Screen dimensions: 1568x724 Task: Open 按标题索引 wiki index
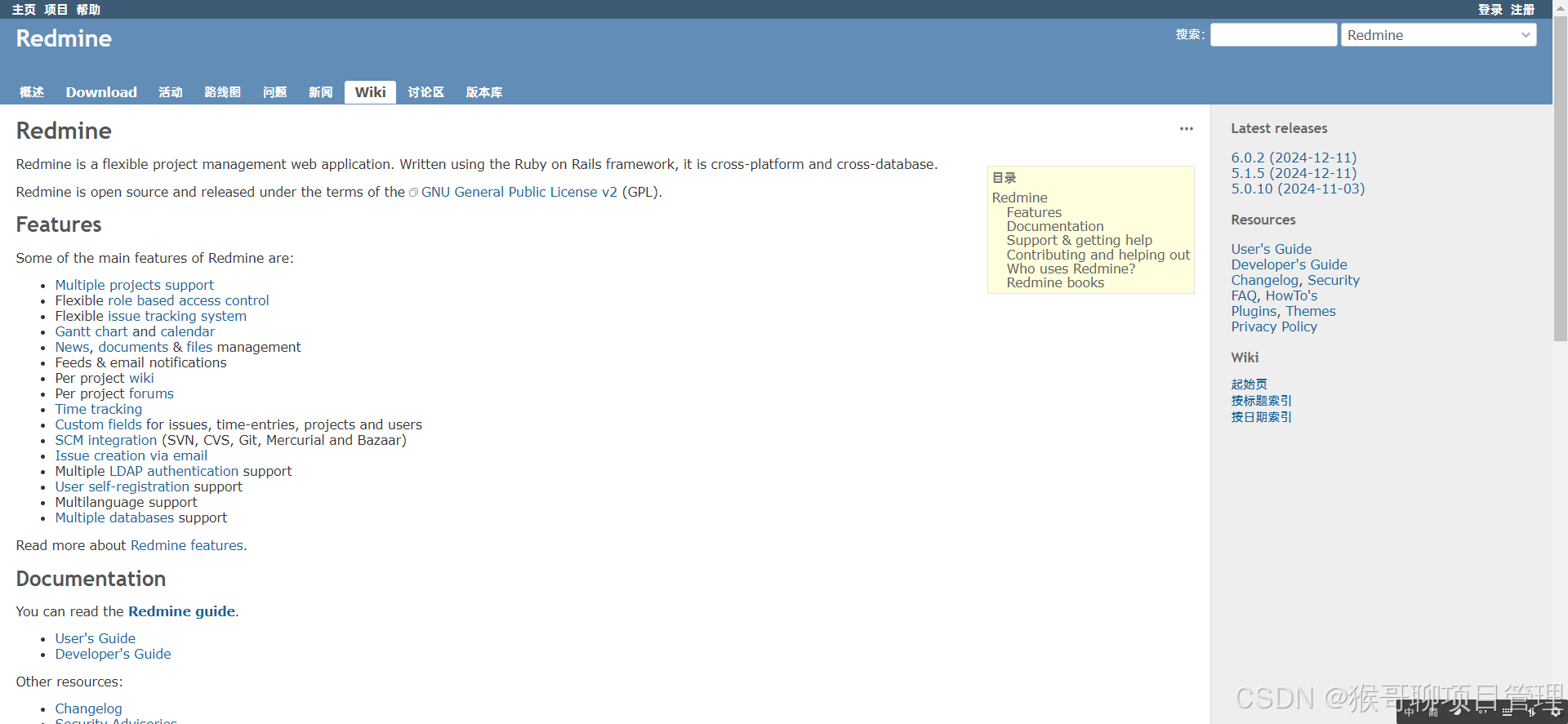click(1261, 401)
